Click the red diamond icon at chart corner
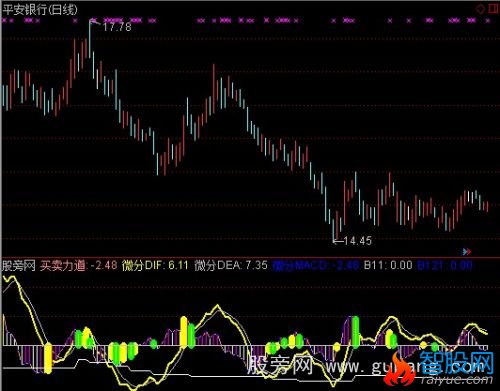 [480, 9]
